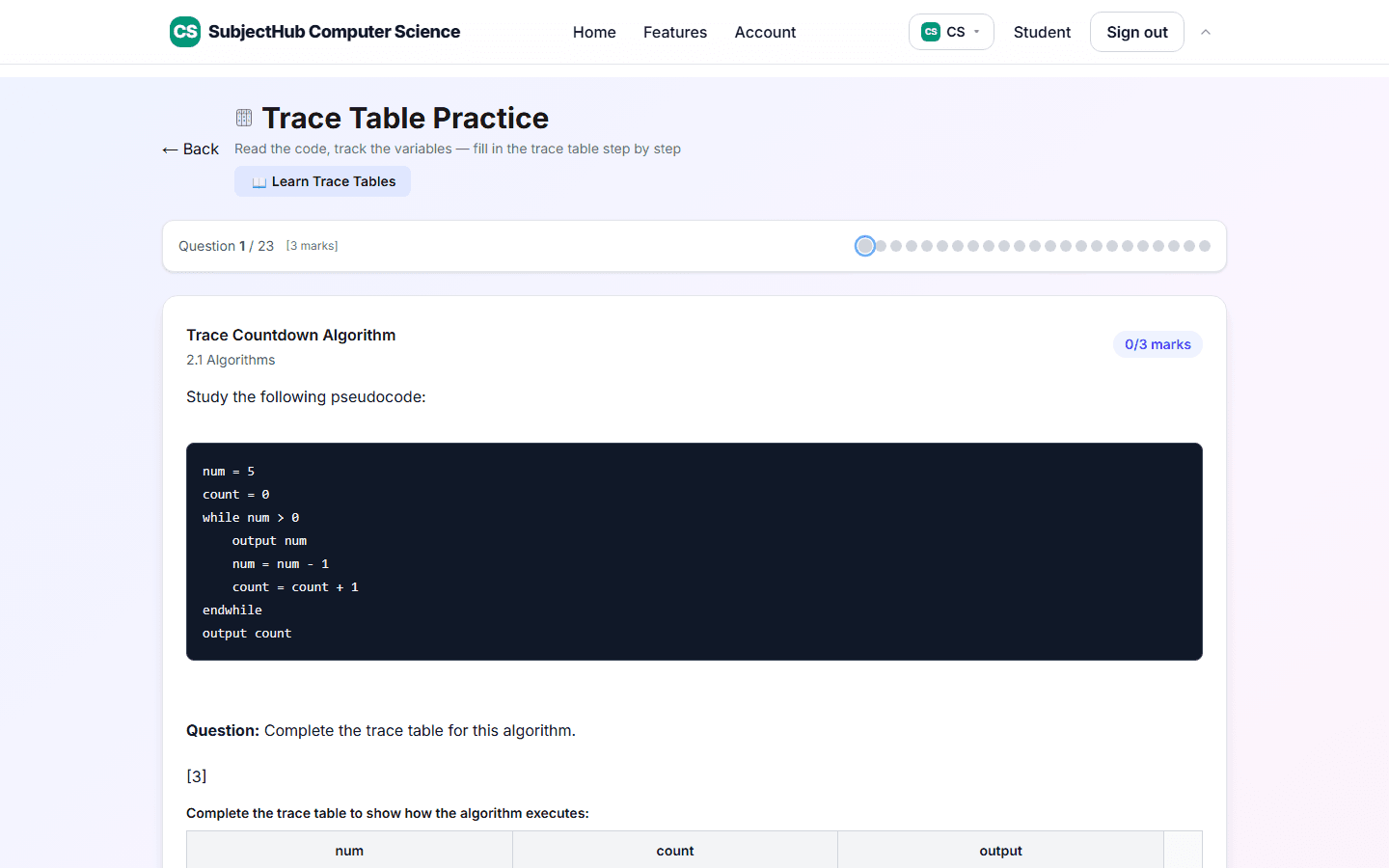The image size is (1389, 868).
Task: Click the 'Trace Countdown Algorithm' heading
Action: [x=291, y=335]
